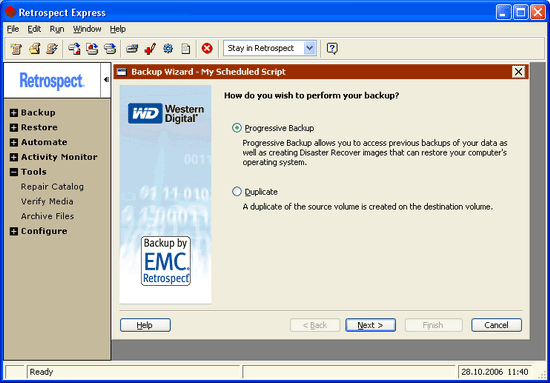Open the Run menu
Viewport: 550px width, 383px height.
[x=57, y=29]
